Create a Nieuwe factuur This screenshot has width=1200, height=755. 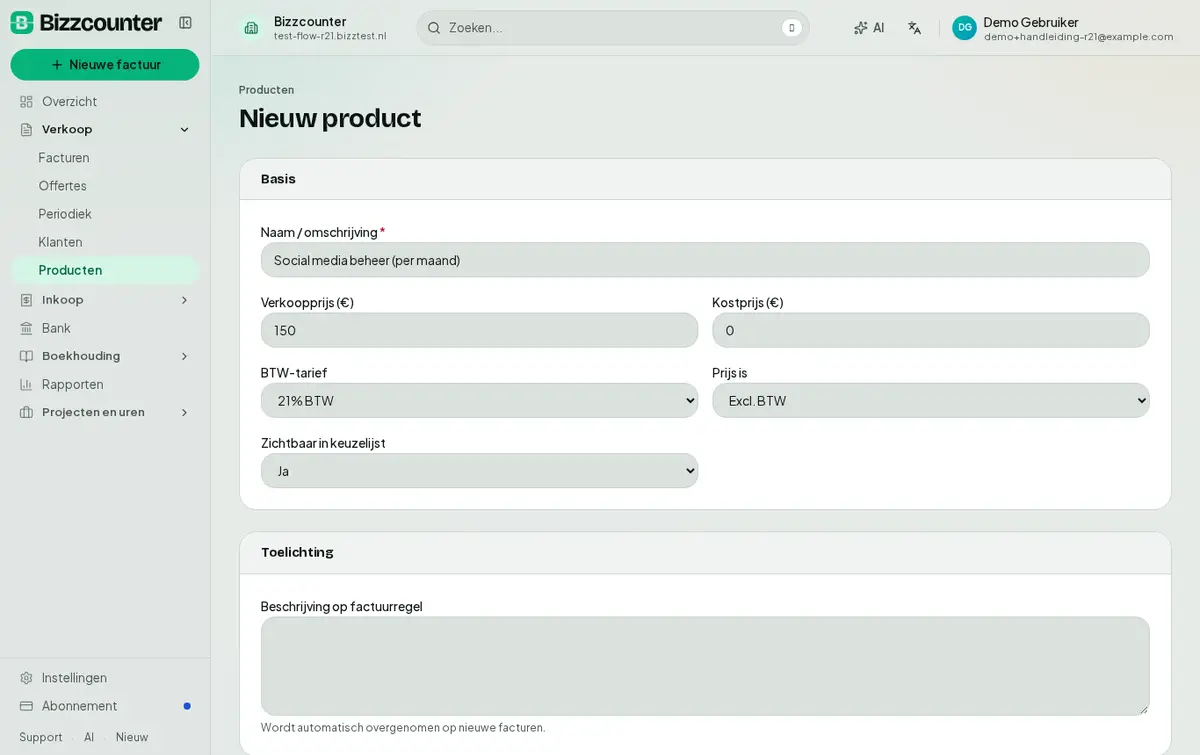(x=105, y=65)
